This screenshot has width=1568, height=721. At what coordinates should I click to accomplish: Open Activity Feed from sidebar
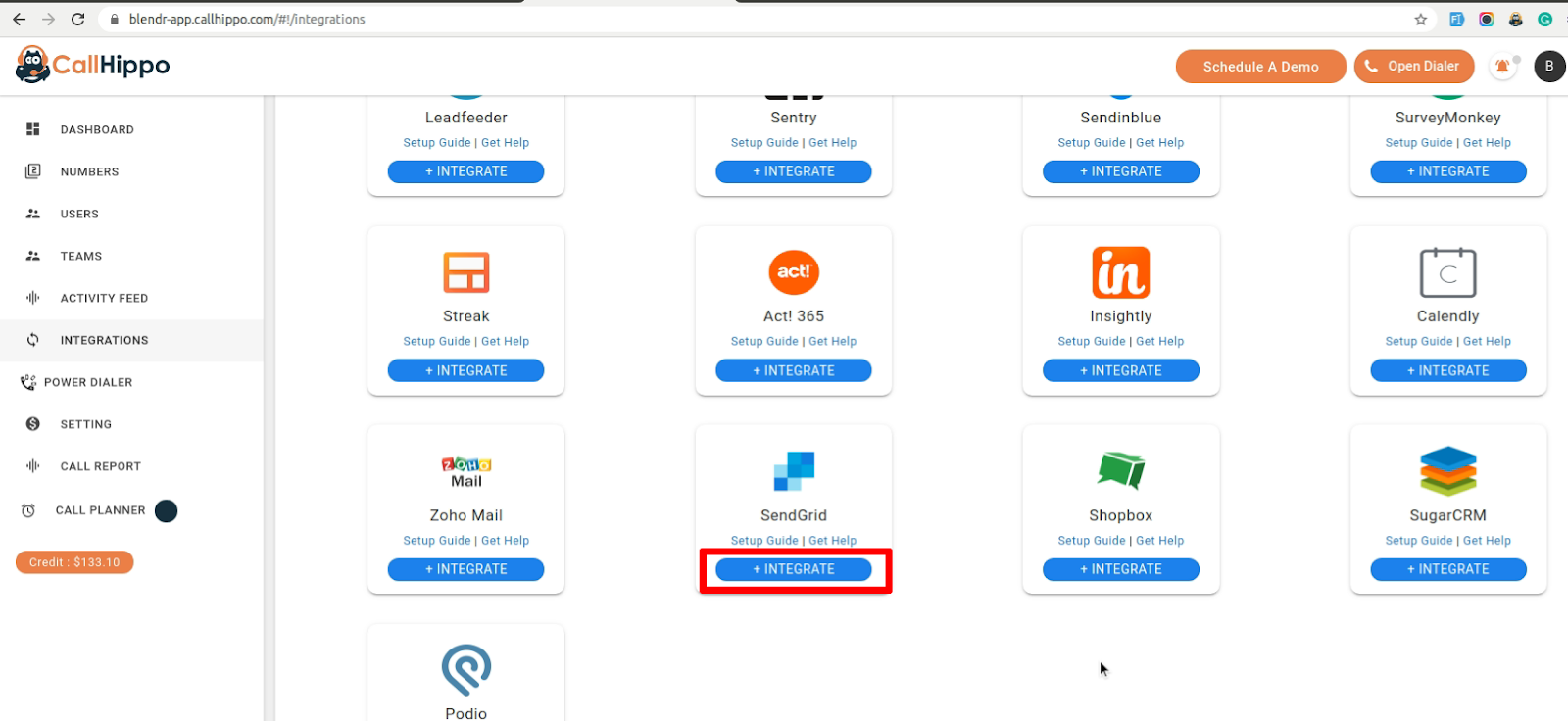click(104, 298)
